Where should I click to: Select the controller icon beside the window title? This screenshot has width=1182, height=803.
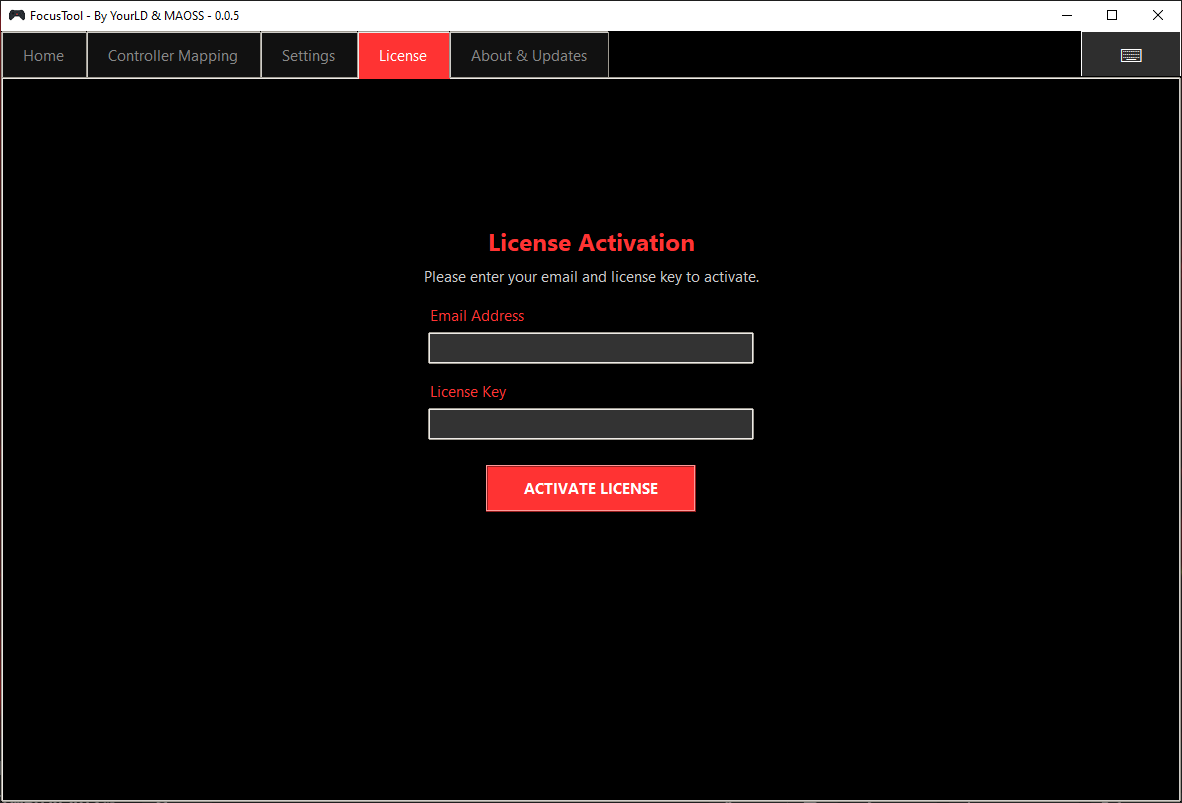16,15
